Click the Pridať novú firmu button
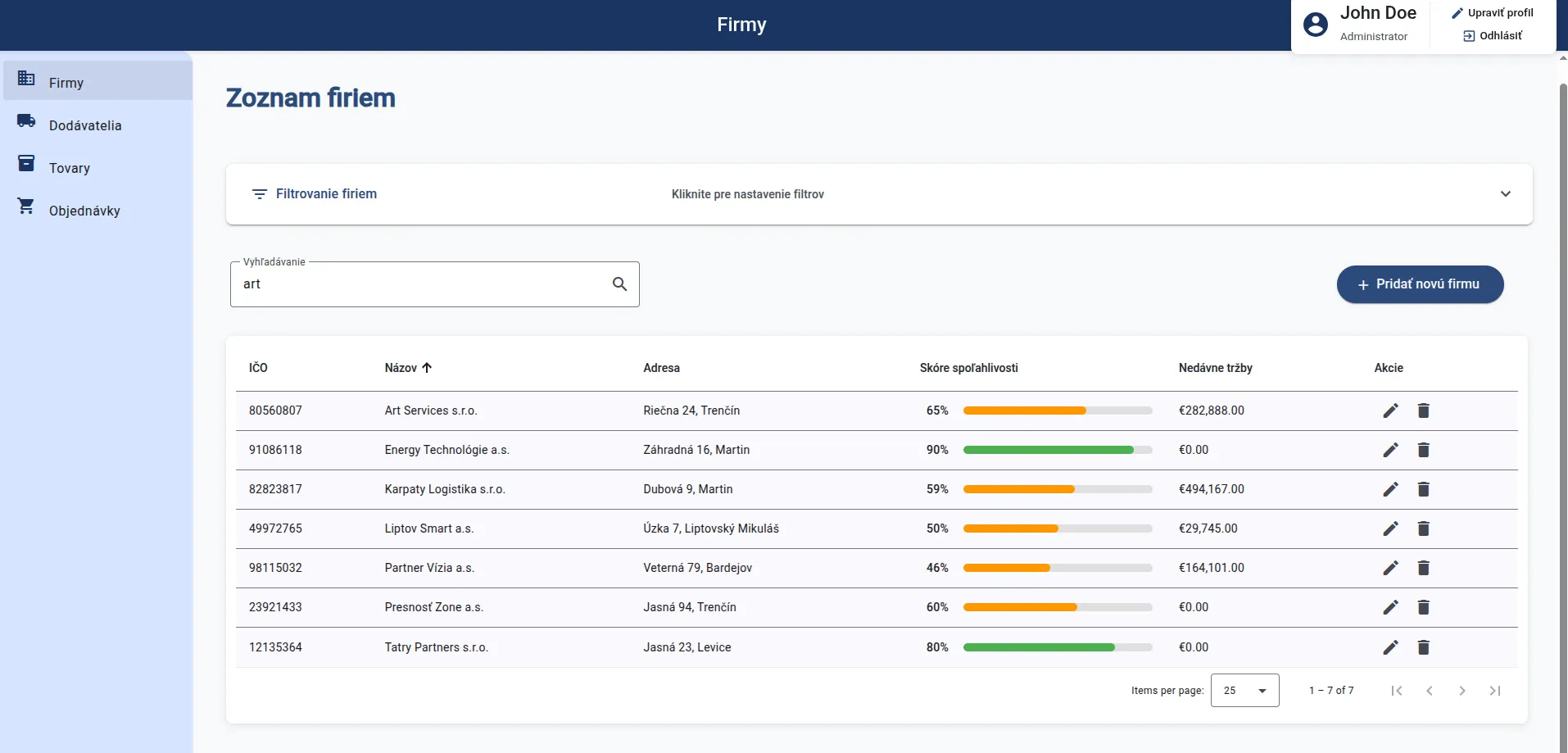This screenshot has height=753, width=1568. (x=1419, y=284)
